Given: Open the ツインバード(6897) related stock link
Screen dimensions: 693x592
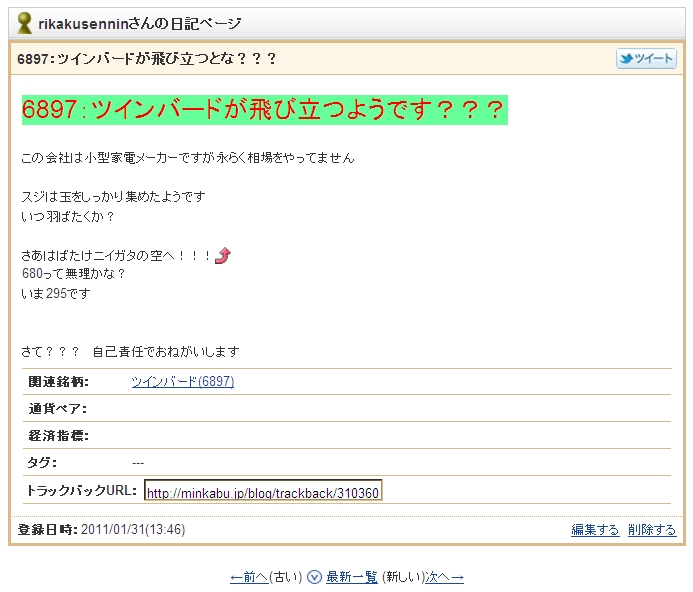Looking at the screenshot, I should point(183,381).
